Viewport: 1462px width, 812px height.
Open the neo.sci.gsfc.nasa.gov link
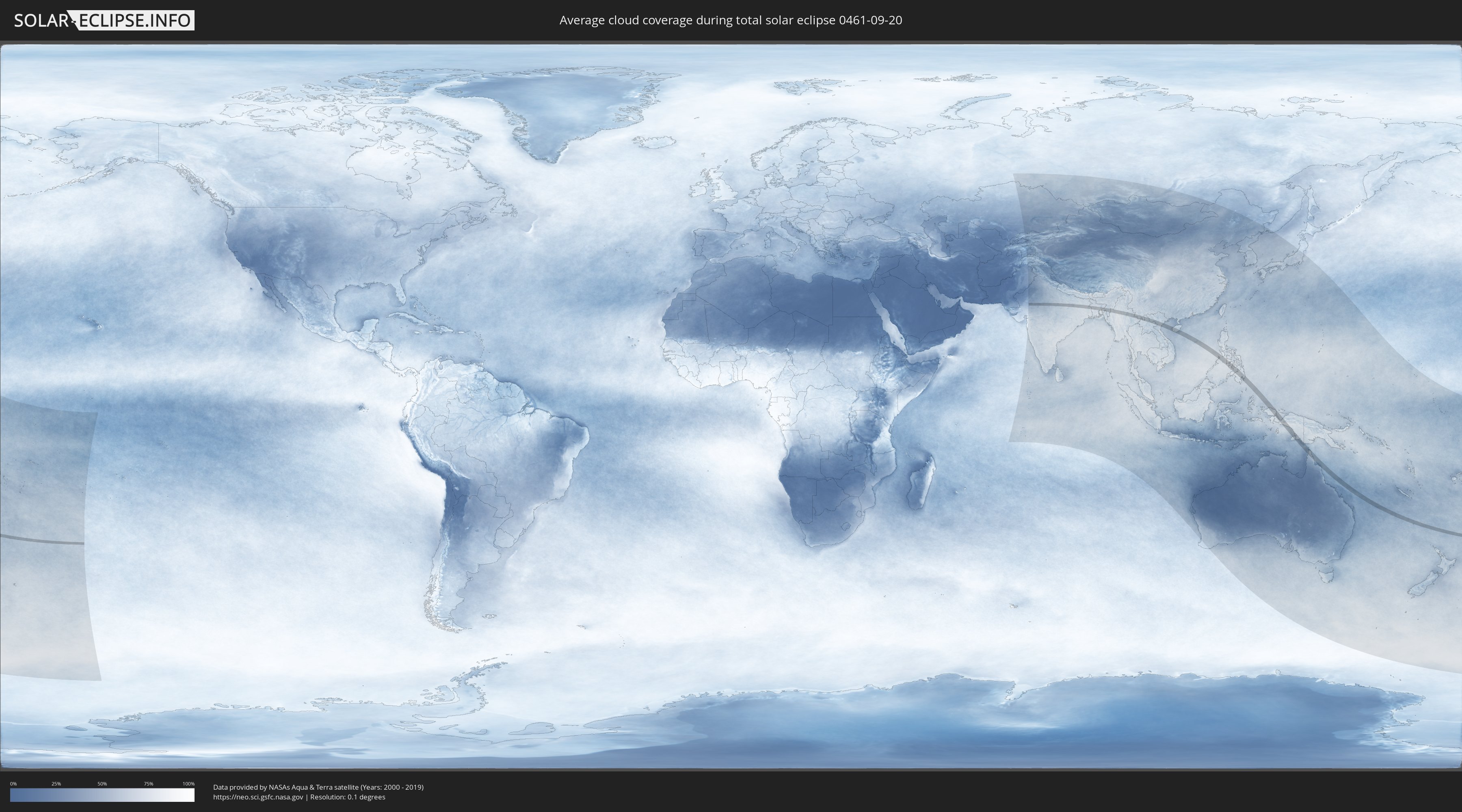click(258, 797)
